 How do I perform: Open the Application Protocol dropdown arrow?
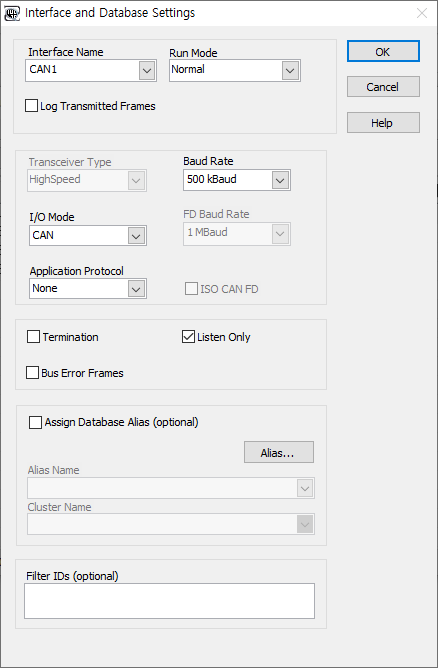point(136,289)
